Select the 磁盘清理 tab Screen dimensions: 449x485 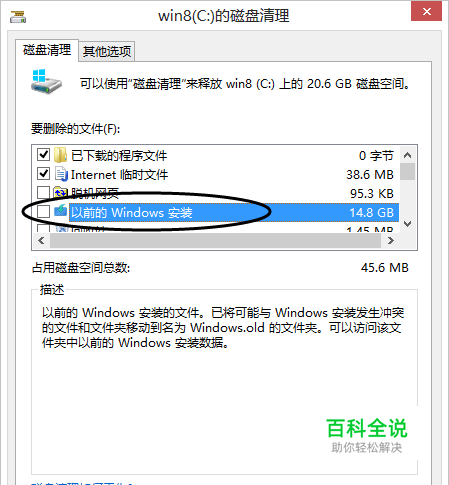click(47, 50)
